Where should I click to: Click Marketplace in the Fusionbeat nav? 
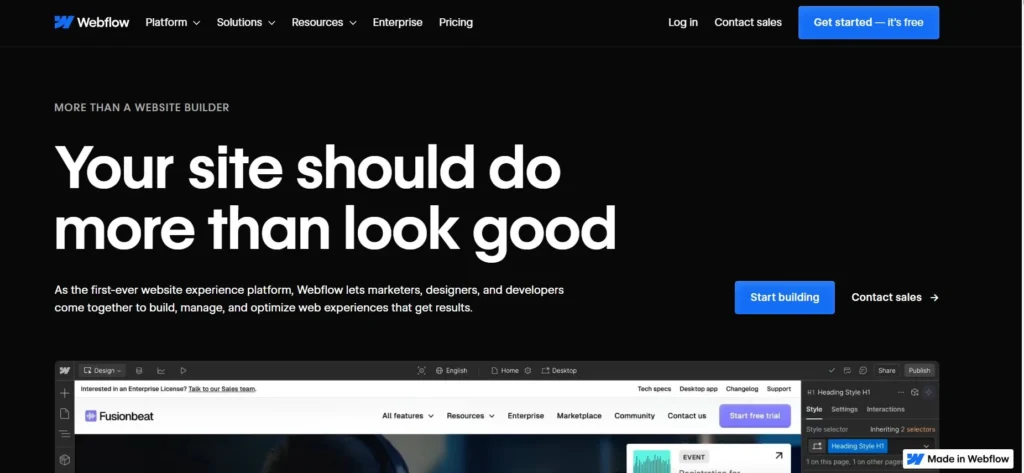[579, 416]
